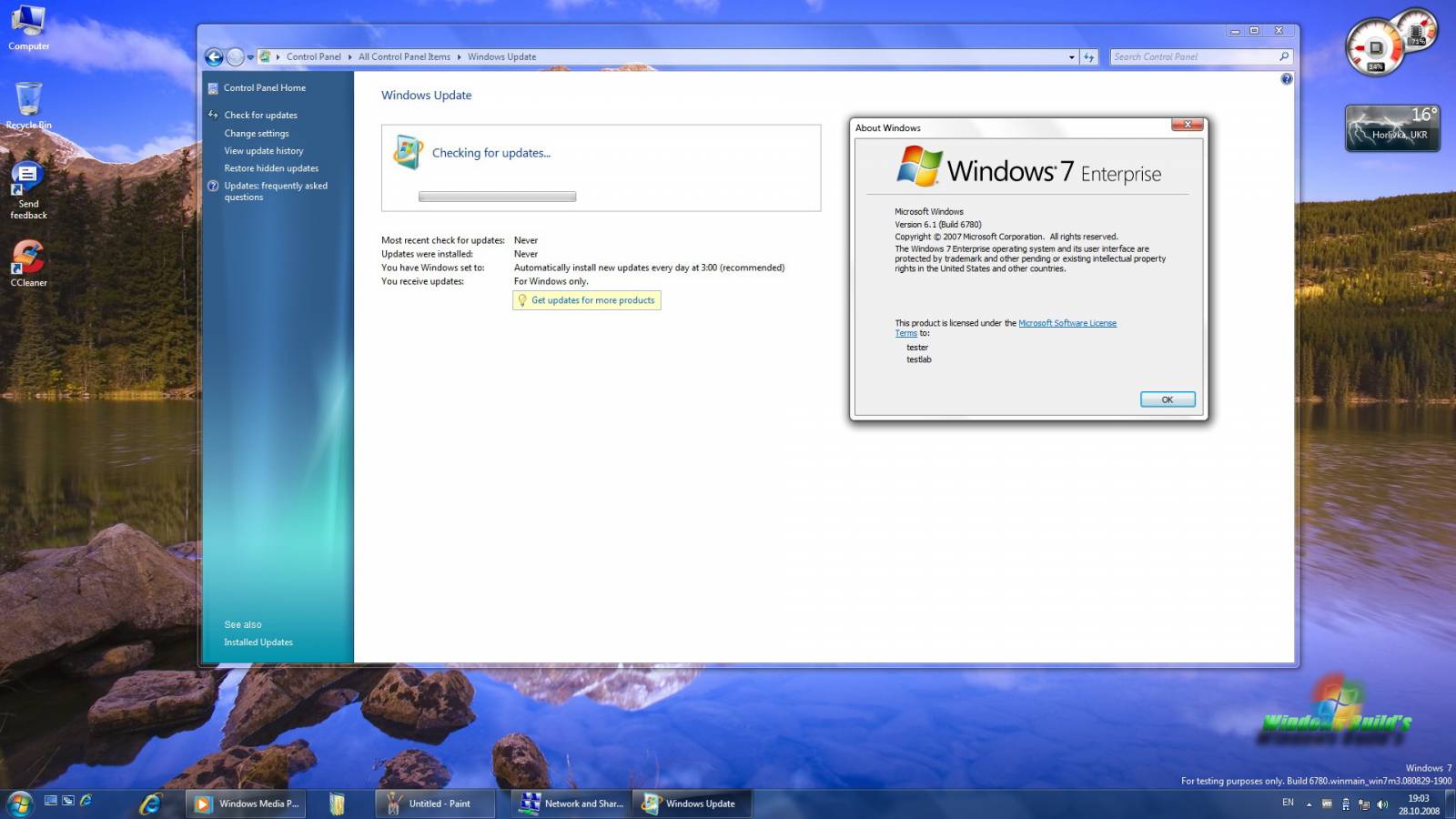Click Get updates for more products
The image size is (1456, 819).
coord(587,300)
